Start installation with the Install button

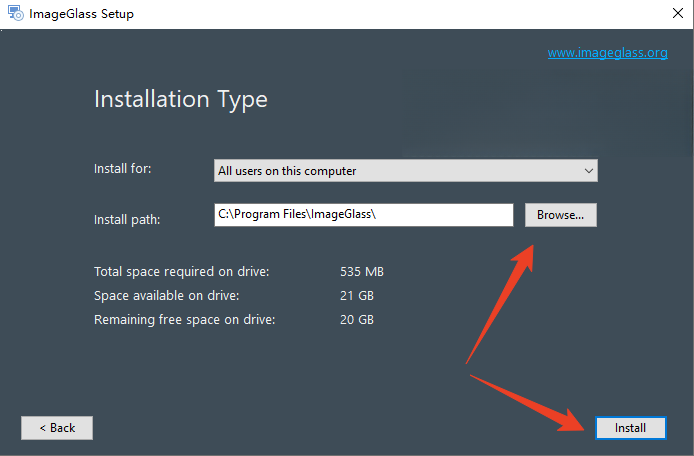coord(630,428)
